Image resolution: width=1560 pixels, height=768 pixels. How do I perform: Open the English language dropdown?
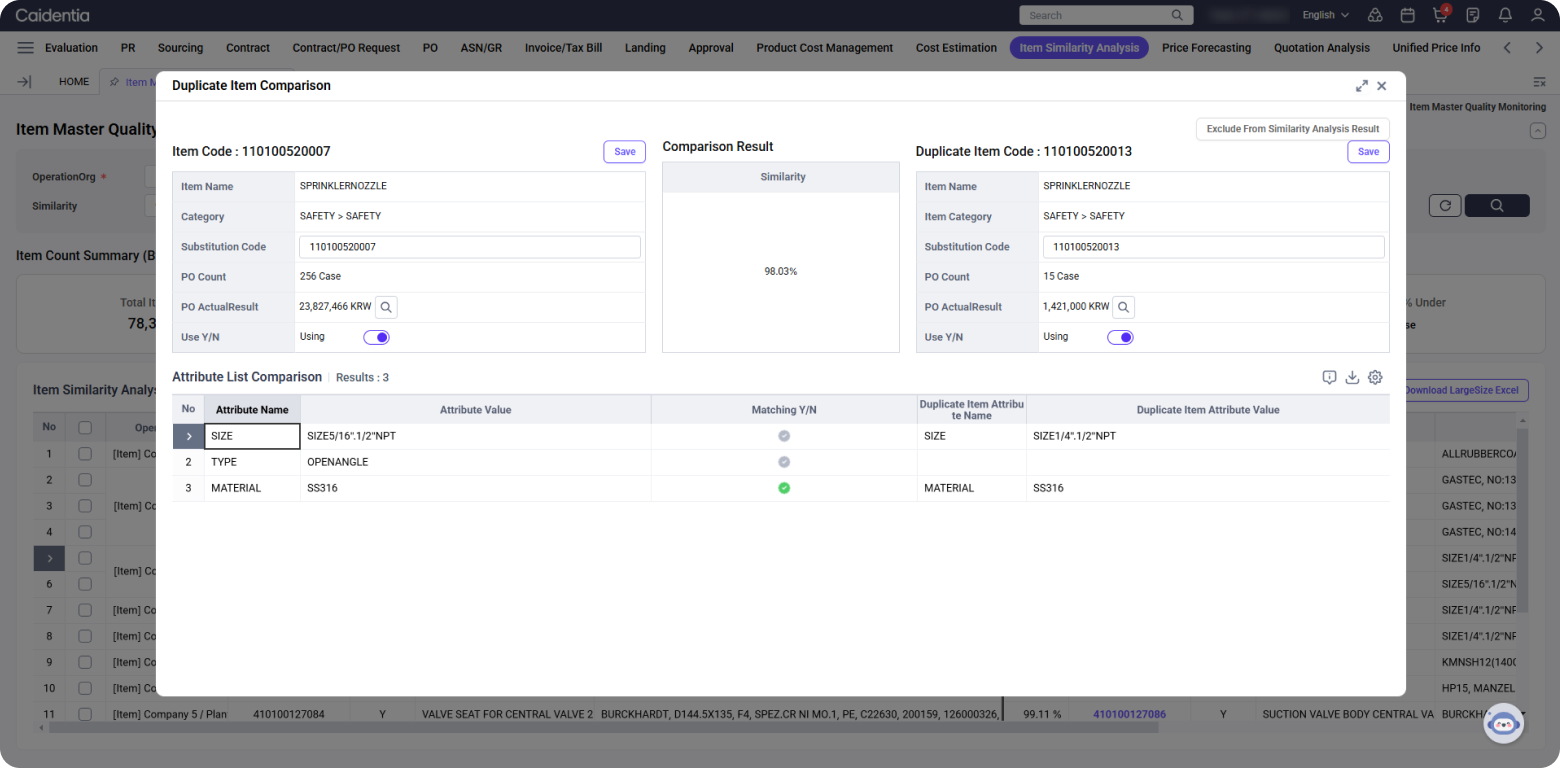1325,15
